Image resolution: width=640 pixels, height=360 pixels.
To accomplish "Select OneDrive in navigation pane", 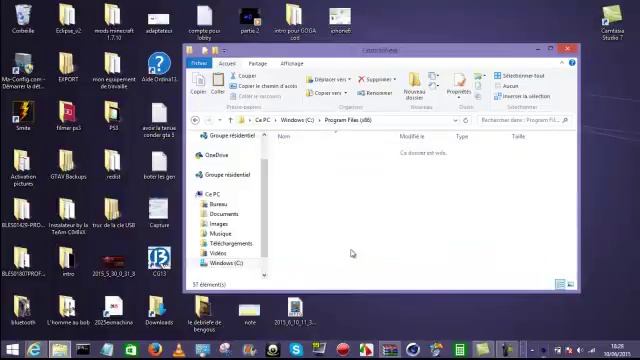I will [212, 155].
